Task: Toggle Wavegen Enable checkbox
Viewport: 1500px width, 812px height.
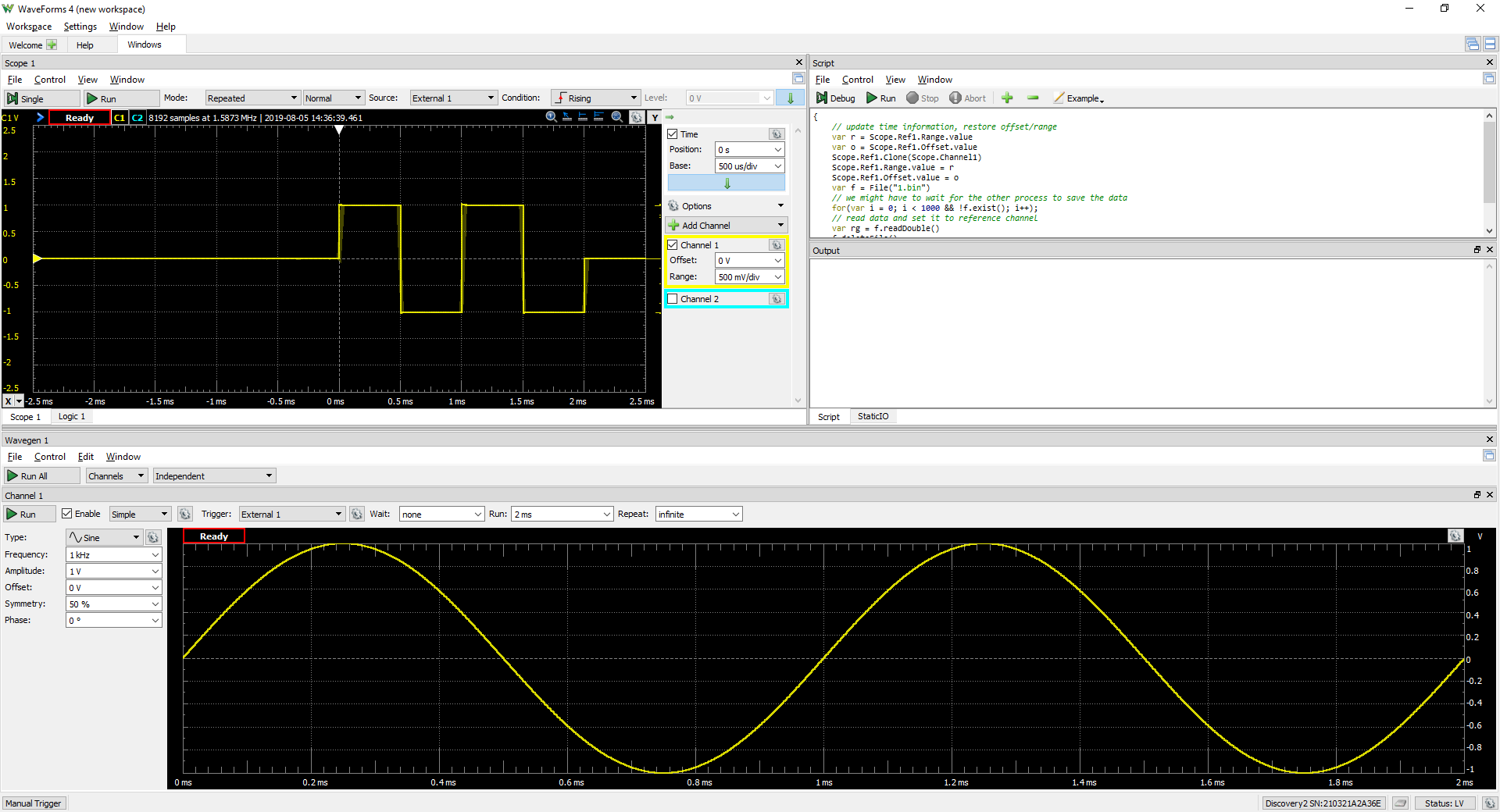Action: (x=67, y=514)
